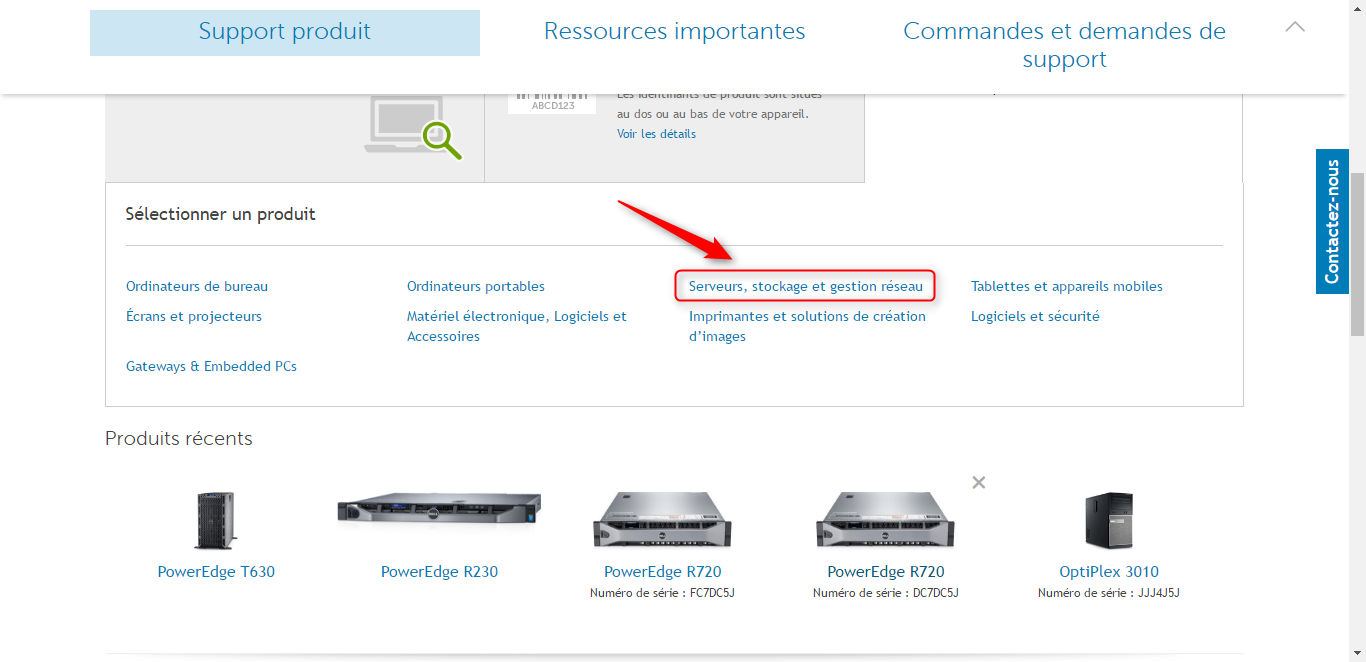Viewport: 1366px width, 662px height.
Task: Click the Sélectionner un produit heading
Action: 220,214
